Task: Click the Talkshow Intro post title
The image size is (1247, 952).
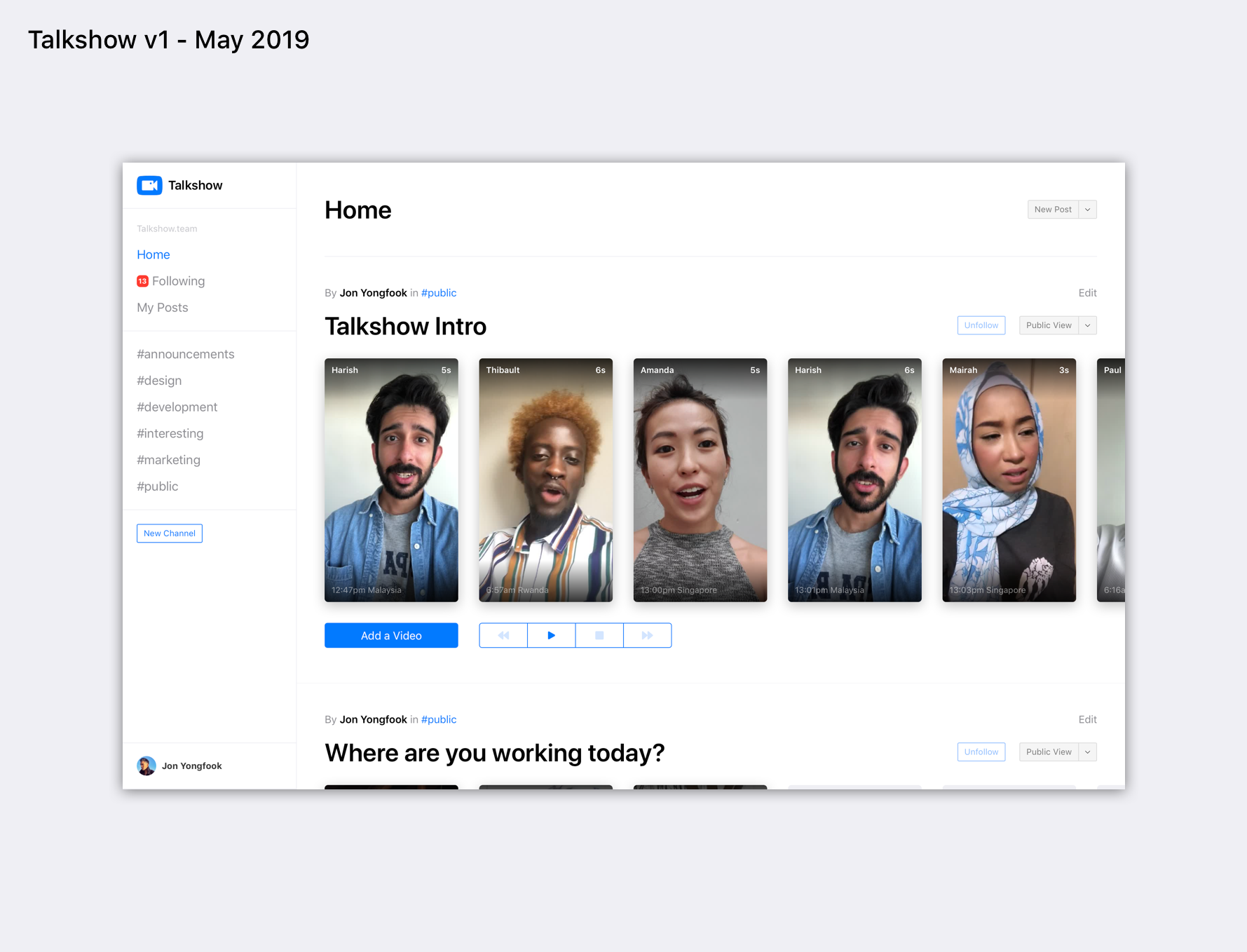Action: tap(406, 327)
